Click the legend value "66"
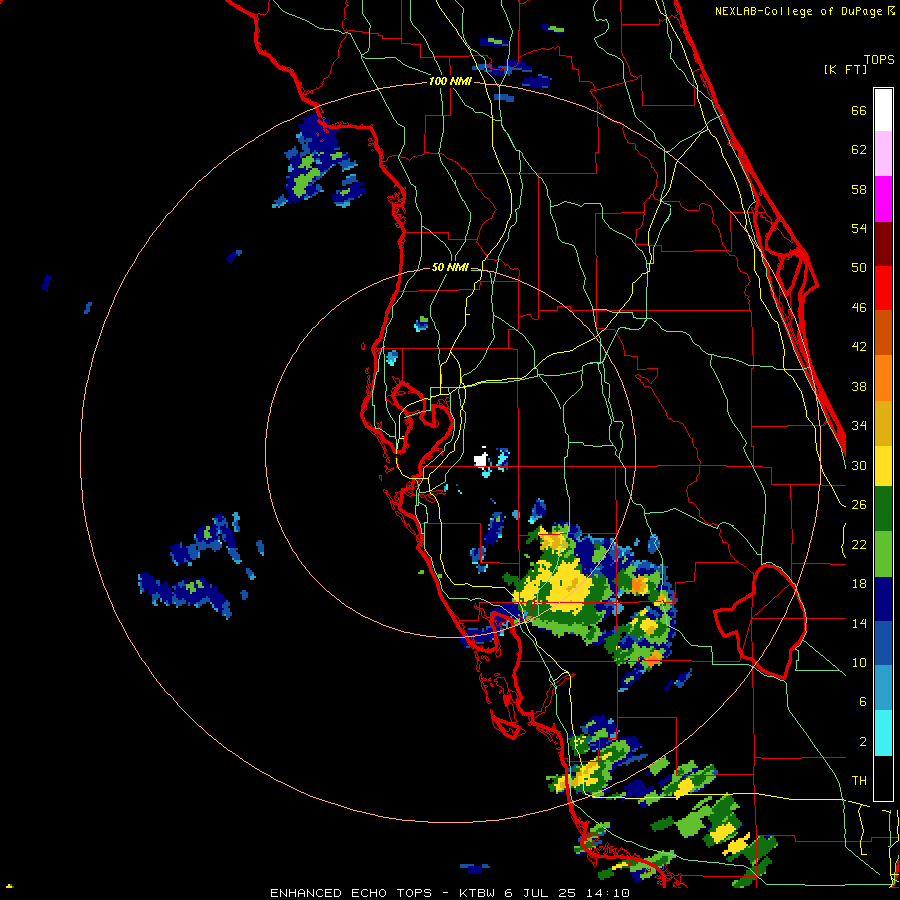Screen dimensions: 900x900 pos(859,111)
